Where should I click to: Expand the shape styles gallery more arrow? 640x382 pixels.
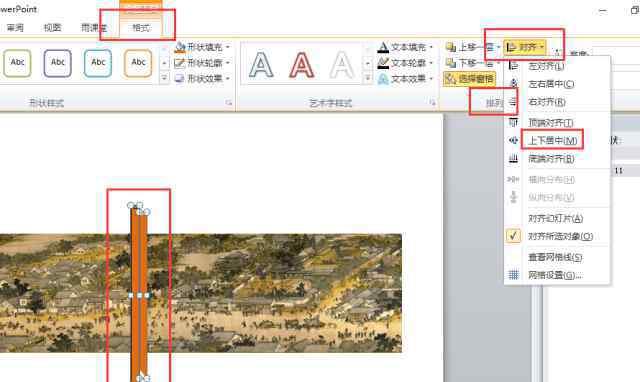[x=164, y=78]
